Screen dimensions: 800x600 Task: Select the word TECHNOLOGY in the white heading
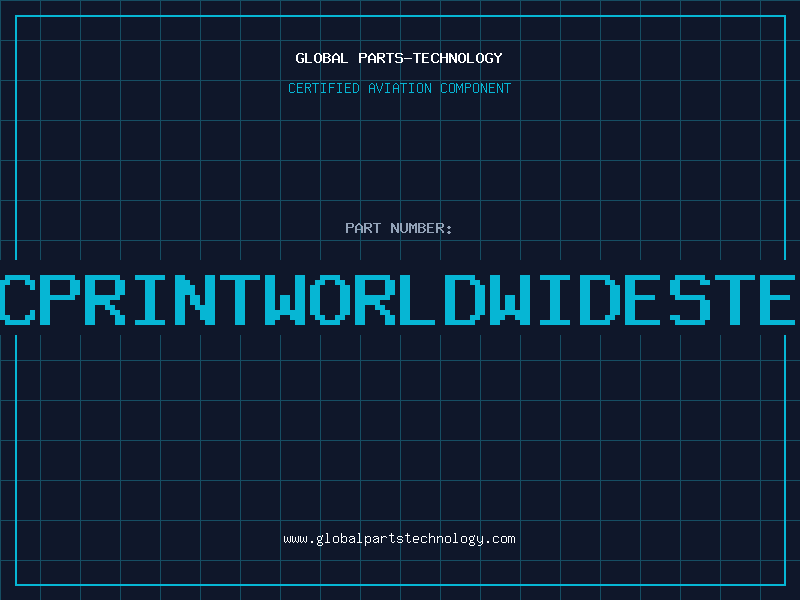tap(458, 58)
